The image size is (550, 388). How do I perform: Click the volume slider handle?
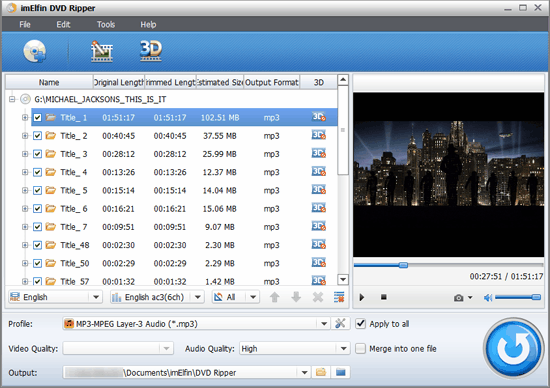point(536,297)
